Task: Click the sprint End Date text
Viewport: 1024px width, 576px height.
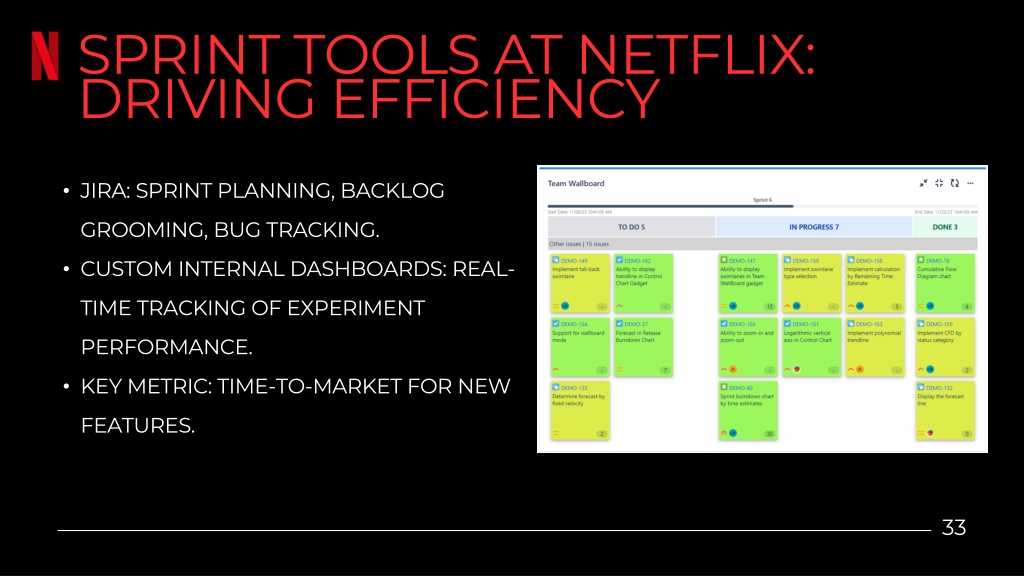Action: (946, 212)
